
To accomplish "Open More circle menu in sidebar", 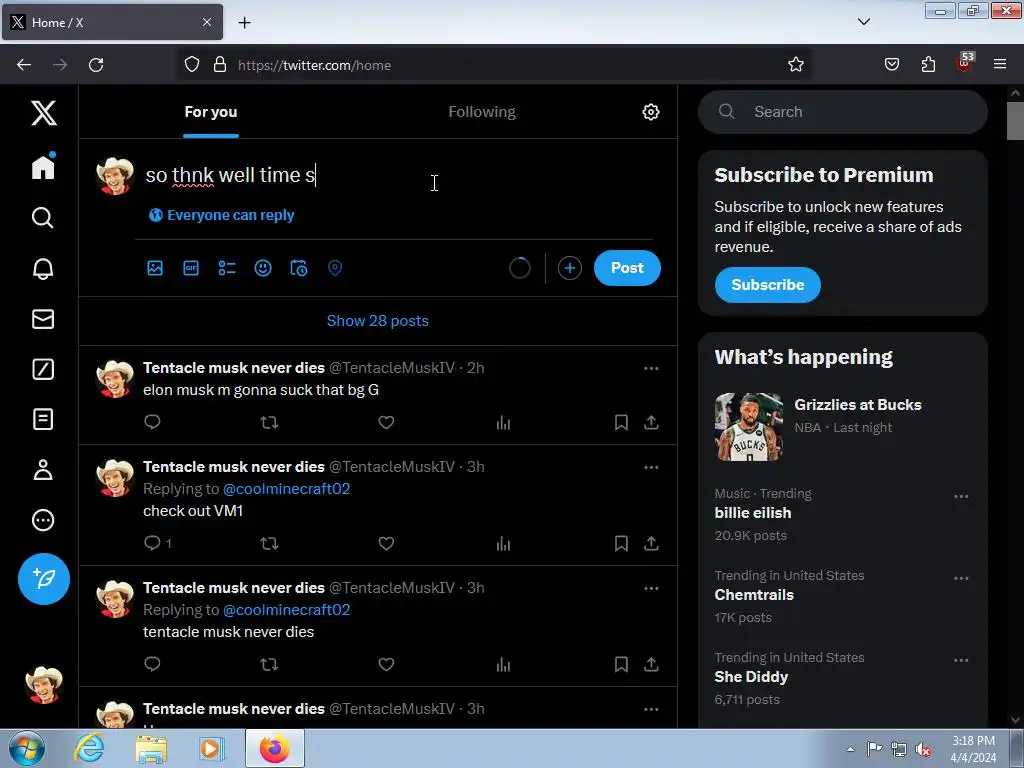I will pos(43,520).
